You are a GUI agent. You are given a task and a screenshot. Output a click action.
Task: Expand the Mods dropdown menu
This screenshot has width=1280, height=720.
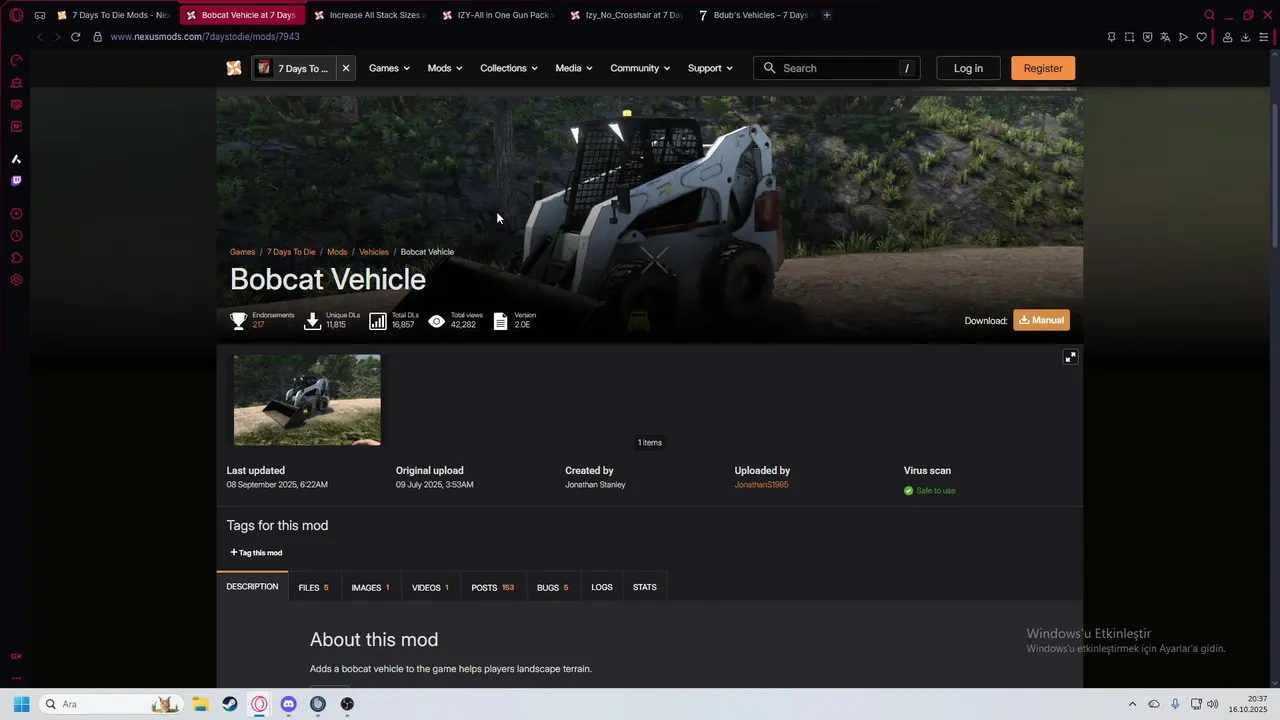[445, 68]
